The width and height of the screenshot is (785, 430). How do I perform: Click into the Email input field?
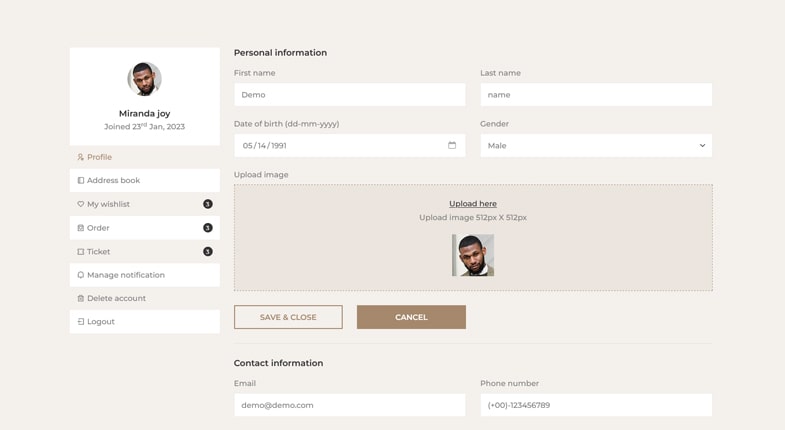349,405
